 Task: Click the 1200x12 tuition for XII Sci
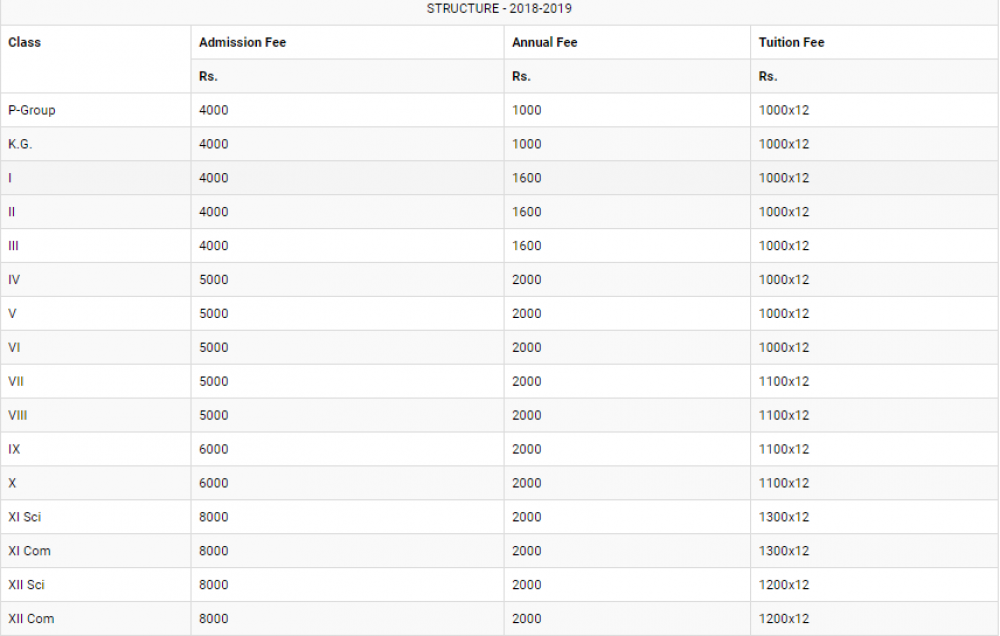coord(784,584)
